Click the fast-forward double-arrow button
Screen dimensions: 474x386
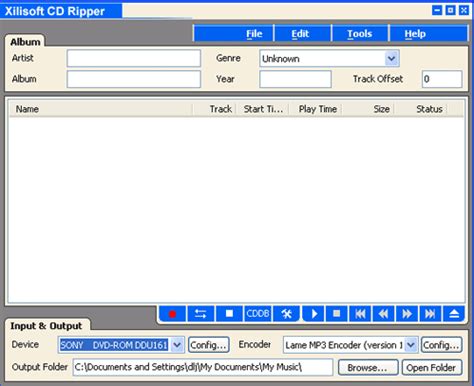(x=407, y=314)
